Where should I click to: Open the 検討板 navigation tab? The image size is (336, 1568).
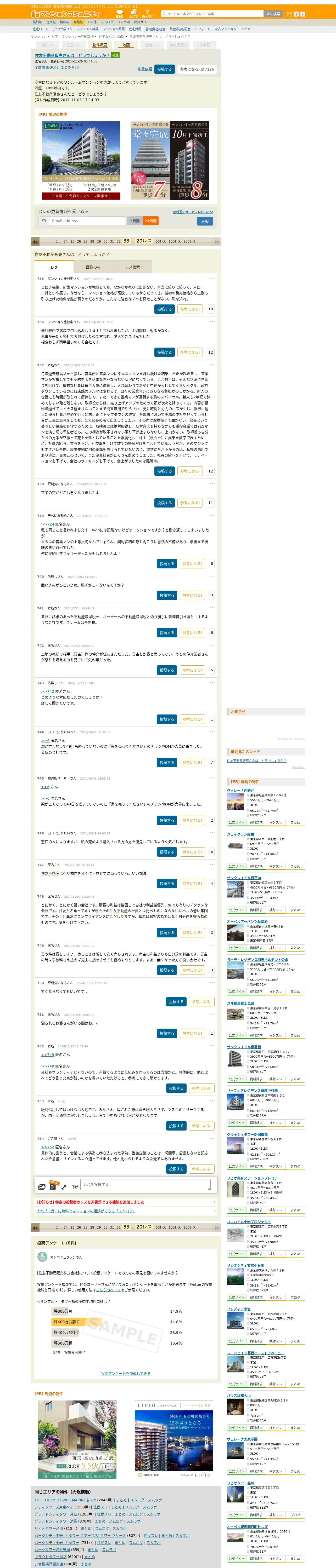pyautogui.click(x=38, y=22)
